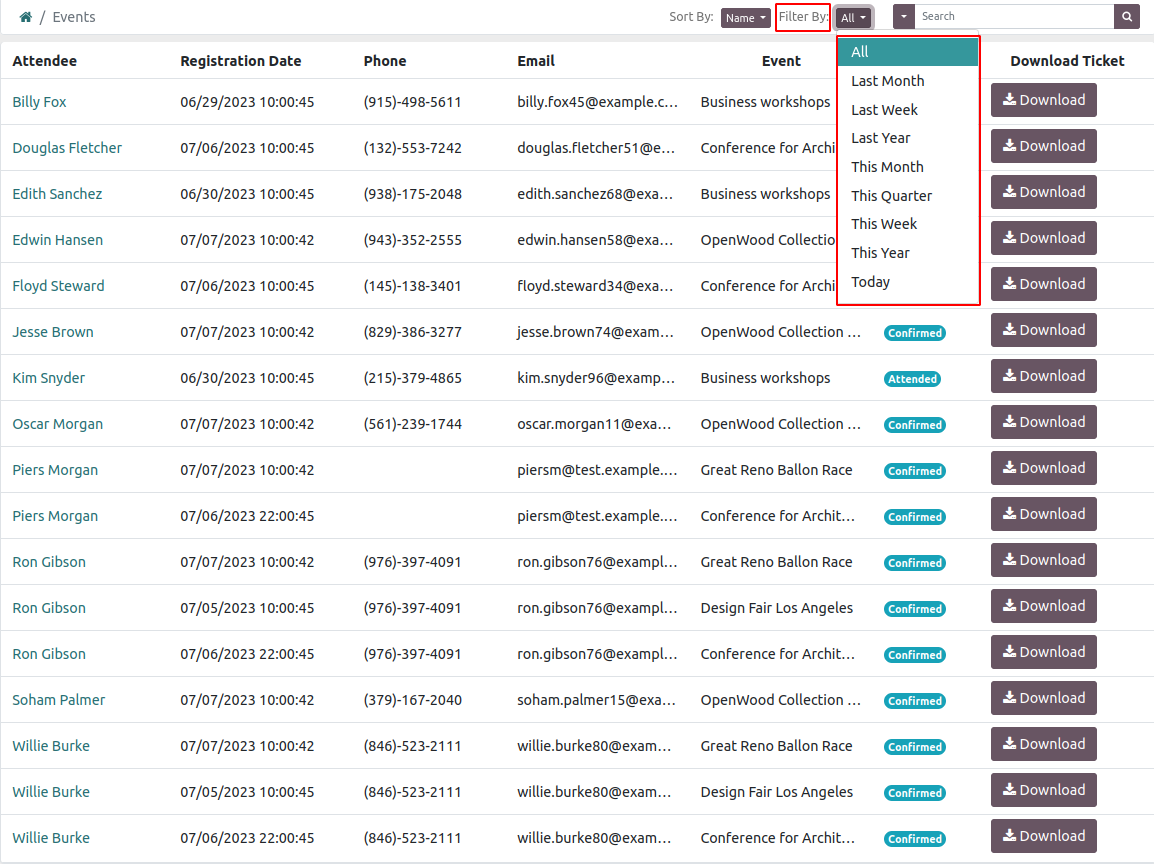The image size is (1154, 864).
Task: Download ticket for Douglas Fletcher
Action: click(x=1044, y=146)
